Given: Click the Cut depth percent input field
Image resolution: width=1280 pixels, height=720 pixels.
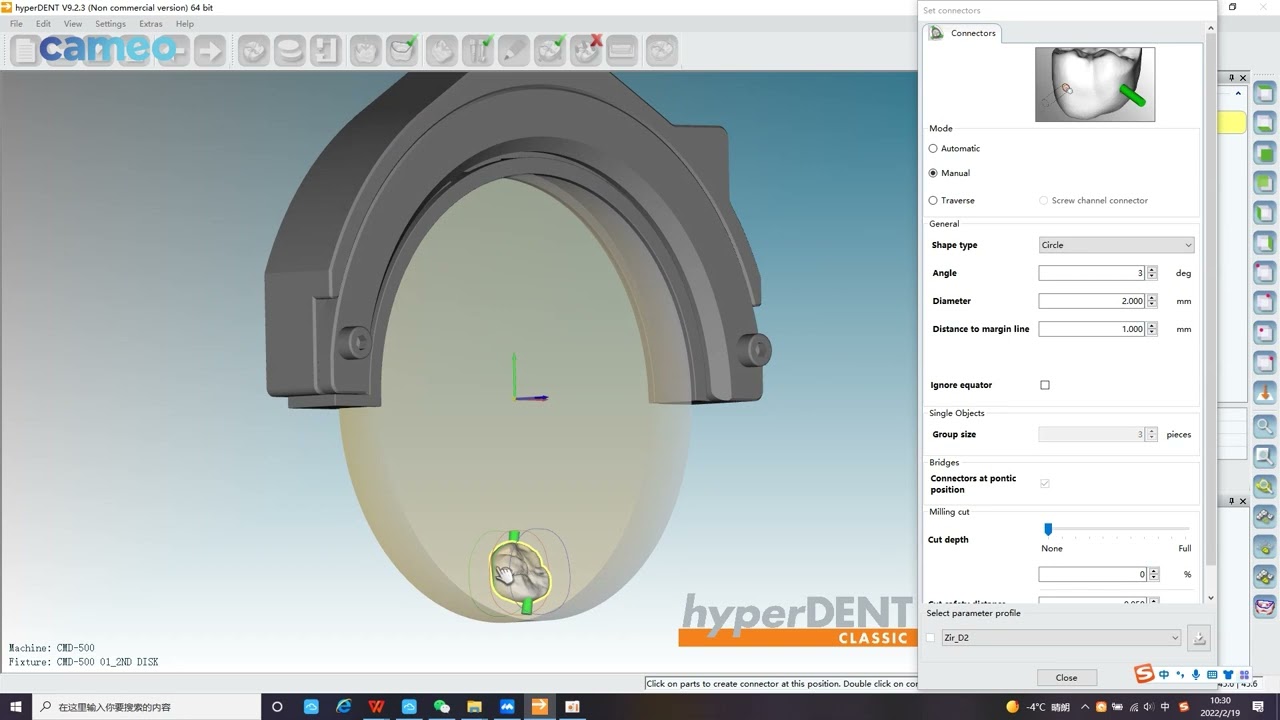Looking at the screenshot, I should pyautogui.click(x=1093, y=575).
